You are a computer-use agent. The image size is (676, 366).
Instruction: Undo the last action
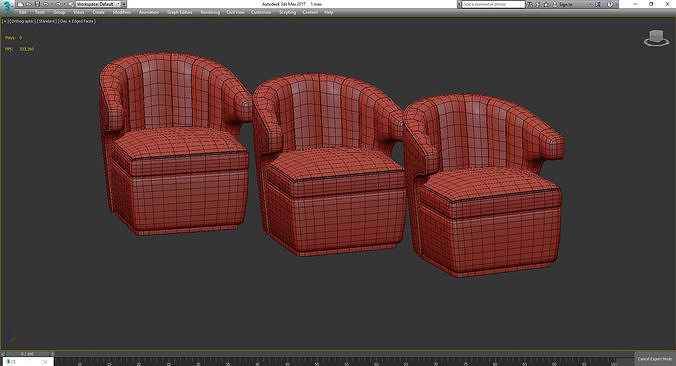pos(45,4)
